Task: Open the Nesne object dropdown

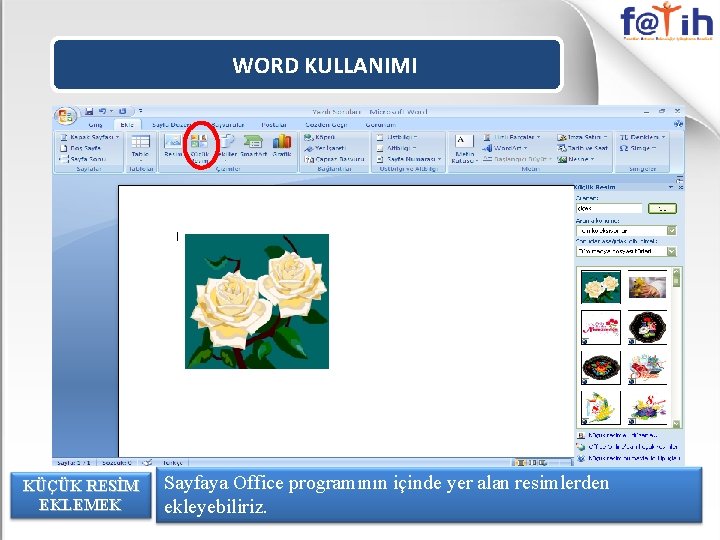Action: [576, 159]
